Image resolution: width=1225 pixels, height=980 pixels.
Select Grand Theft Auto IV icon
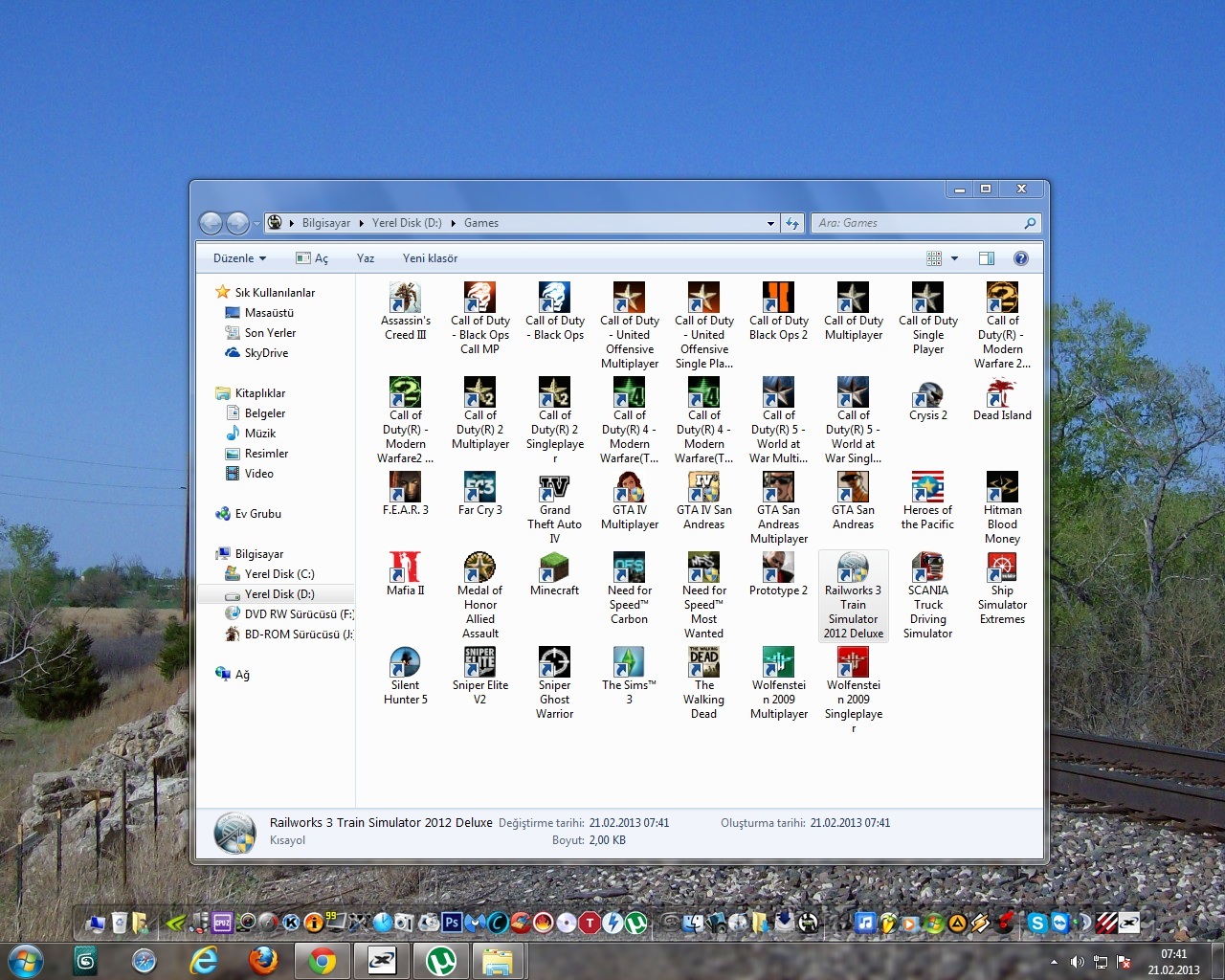pyautogui.click(x=554, y=508)
